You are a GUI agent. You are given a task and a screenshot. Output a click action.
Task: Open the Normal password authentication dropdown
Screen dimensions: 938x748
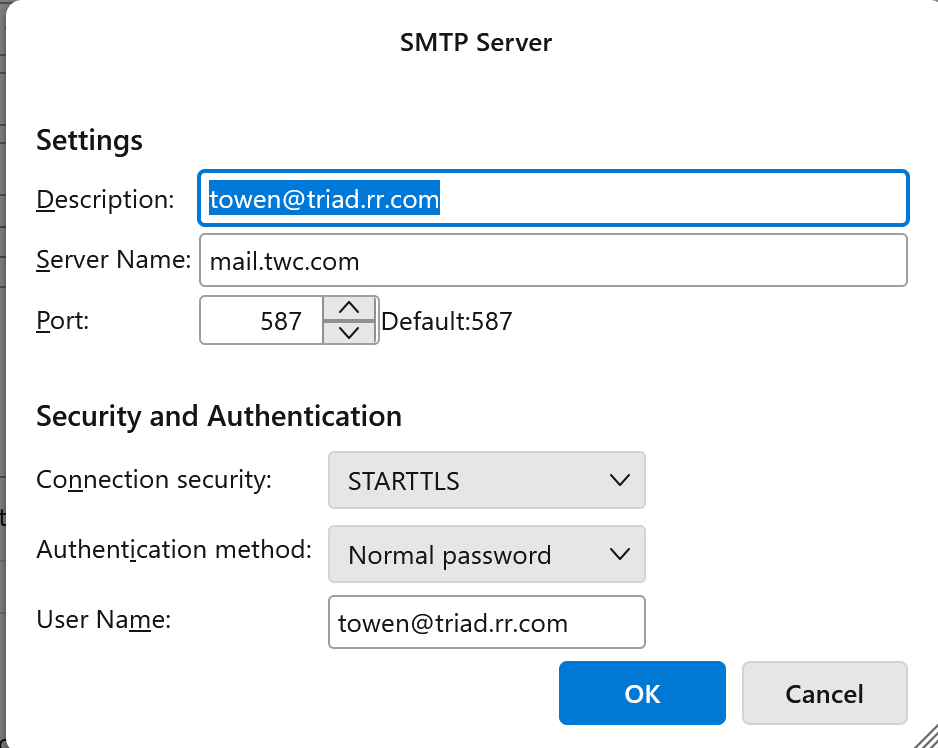tap(486, 554)
